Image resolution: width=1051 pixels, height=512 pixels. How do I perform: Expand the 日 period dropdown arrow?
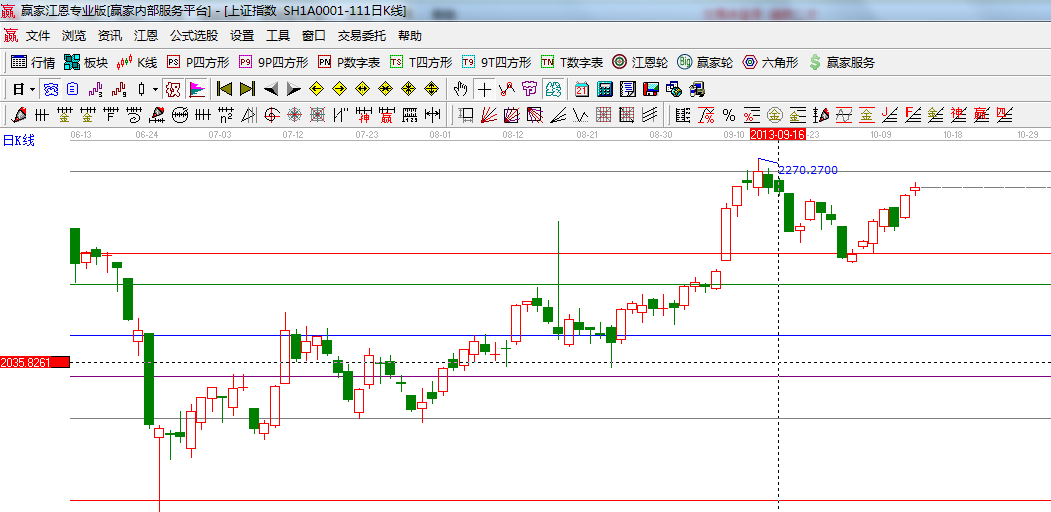tap(32, 89)
